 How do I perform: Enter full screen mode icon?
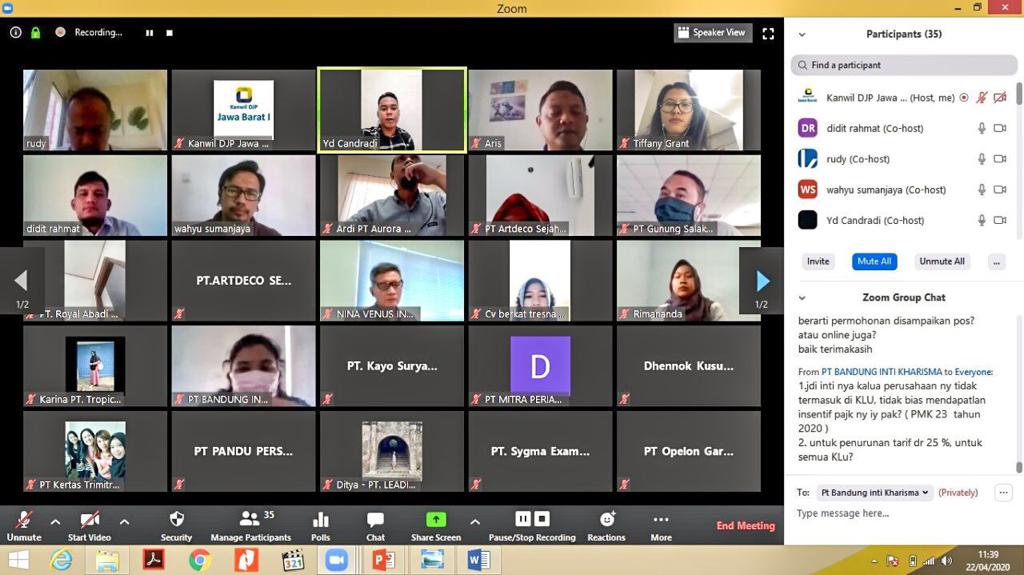(x=768, y=33)
